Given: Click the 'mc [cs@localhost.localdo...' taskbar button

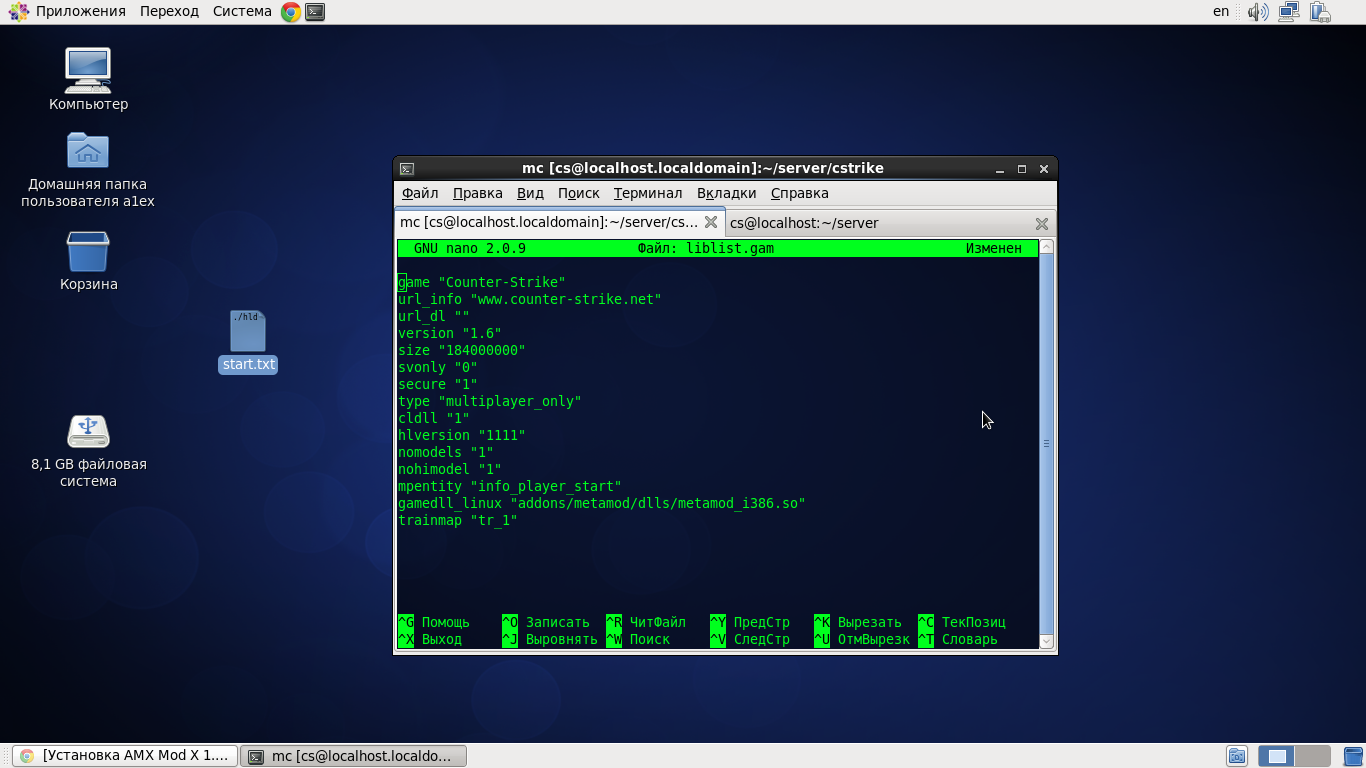Looking at the screenshot, I should coord(353,756).
